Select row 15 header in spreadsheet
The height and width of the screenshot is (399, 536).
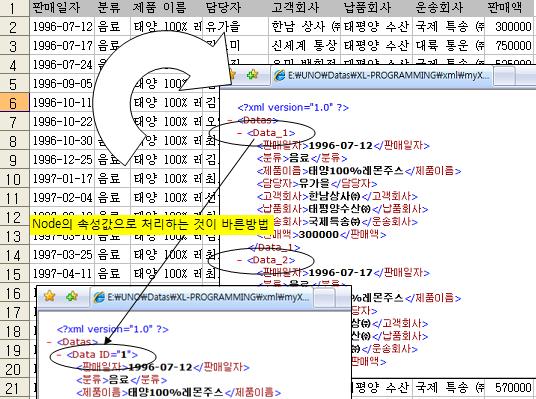tap(14, 274)
